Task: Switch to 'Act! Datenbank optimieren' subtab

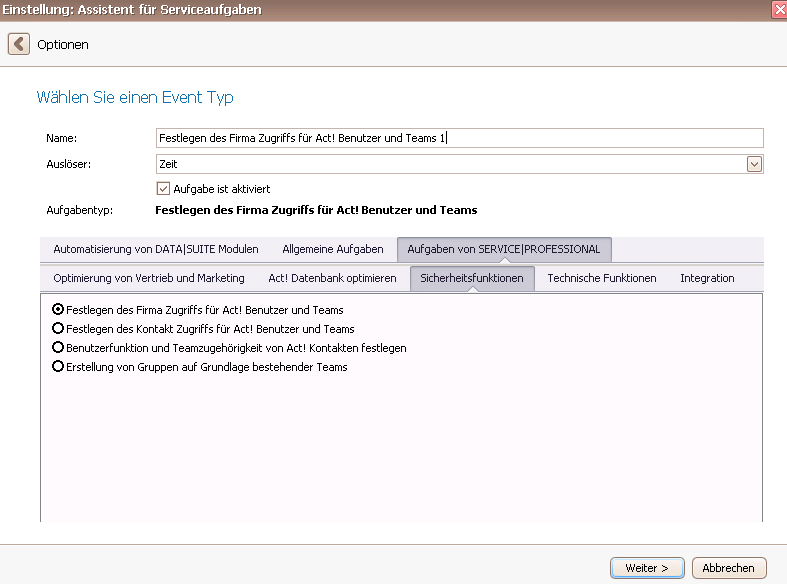Action: (332, 278)
